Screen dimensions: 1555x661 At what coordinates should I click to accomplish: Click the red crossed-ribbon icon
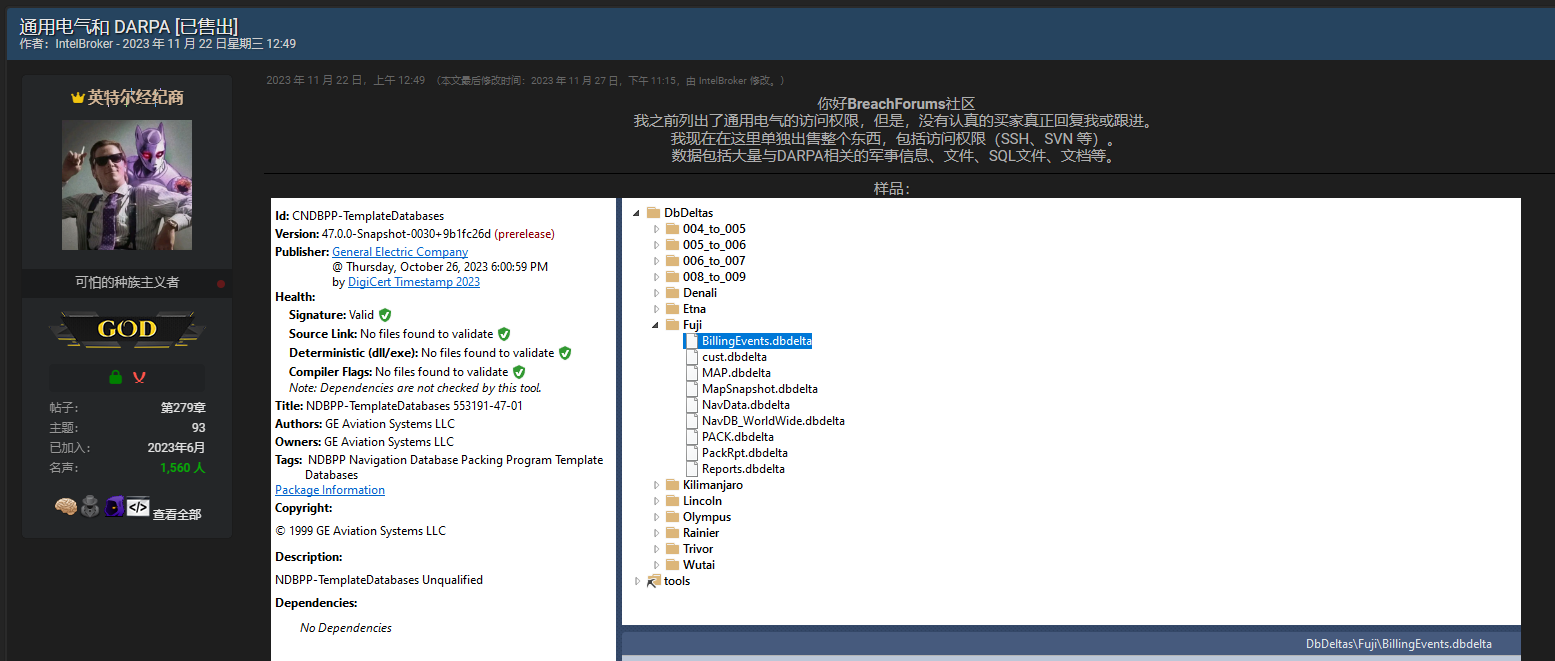click(x=138, y=377)
